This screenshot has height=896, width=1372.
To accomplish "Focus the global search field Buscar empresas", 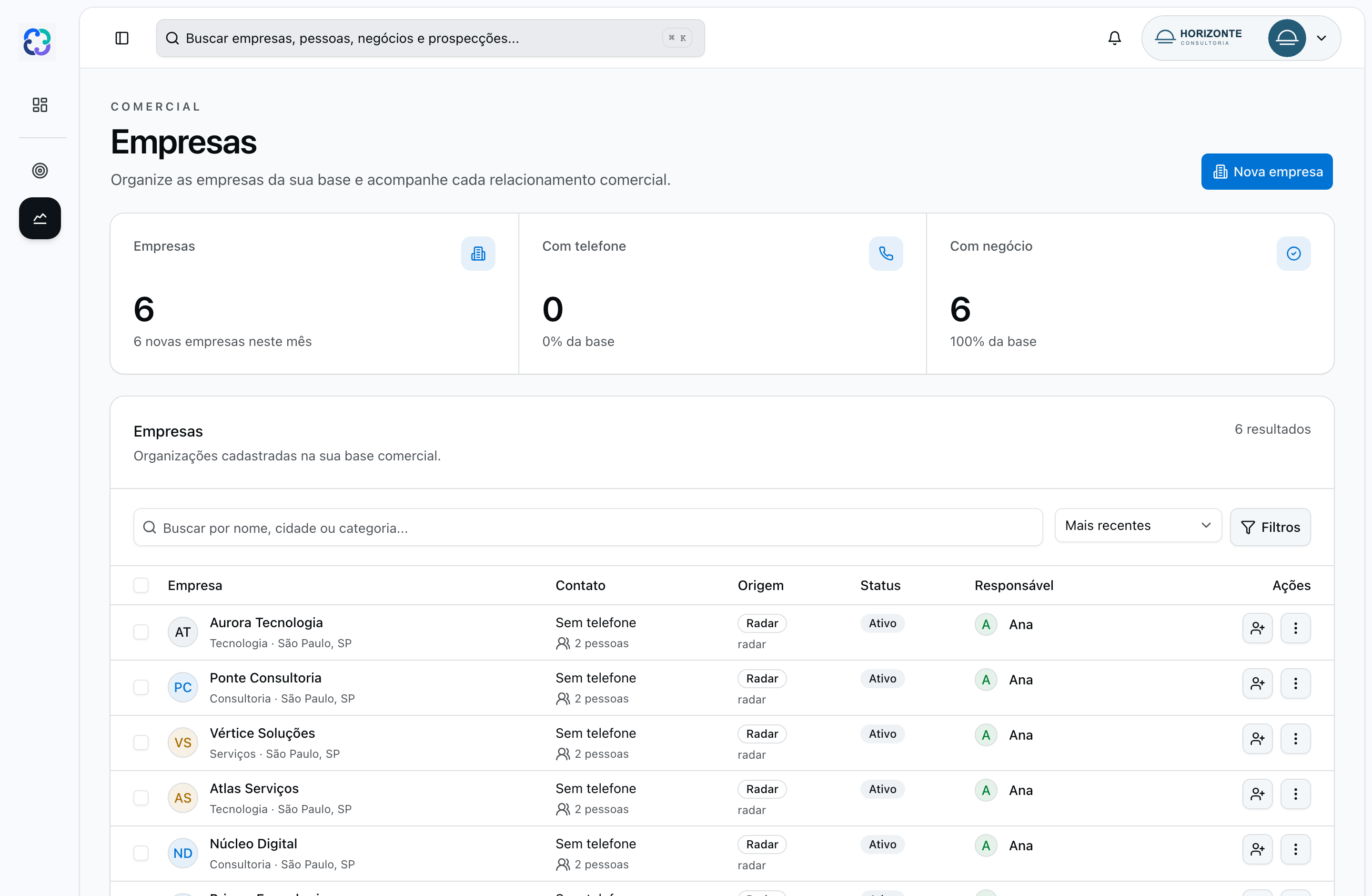I will click(x=430, y=38).
